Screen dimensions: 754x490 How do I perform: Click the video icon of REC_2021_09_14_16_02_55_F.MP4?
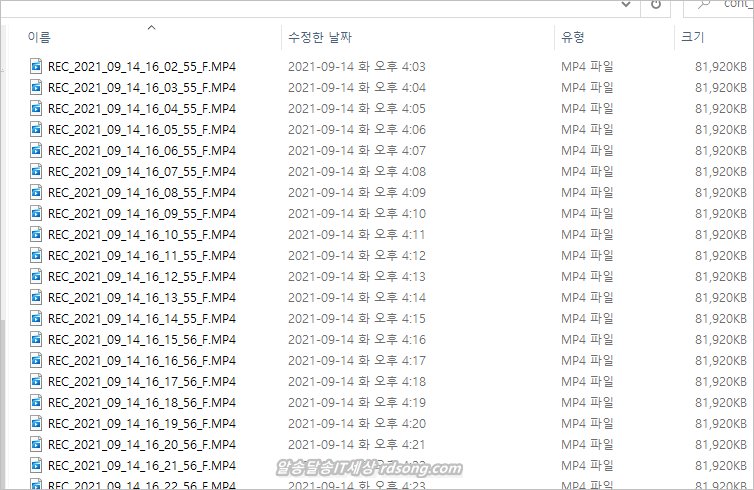click(x=36, y=66)
